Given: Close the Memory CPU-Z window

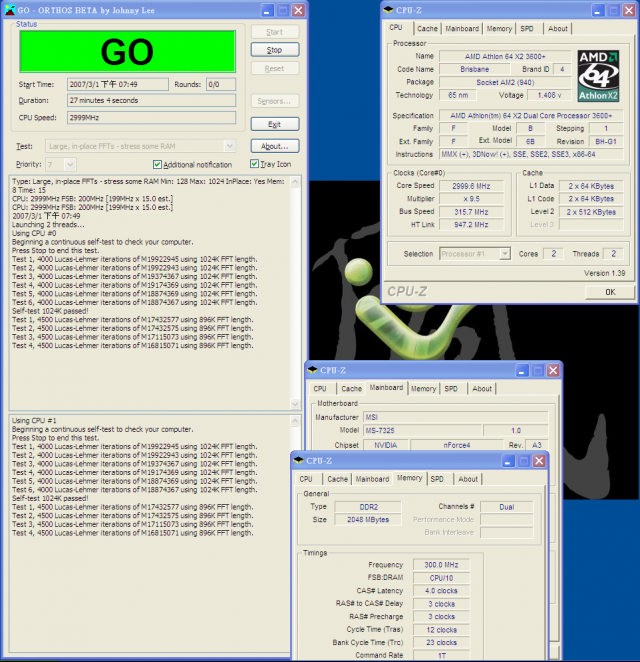Looking at the screenshot, I should click(539, 461).
